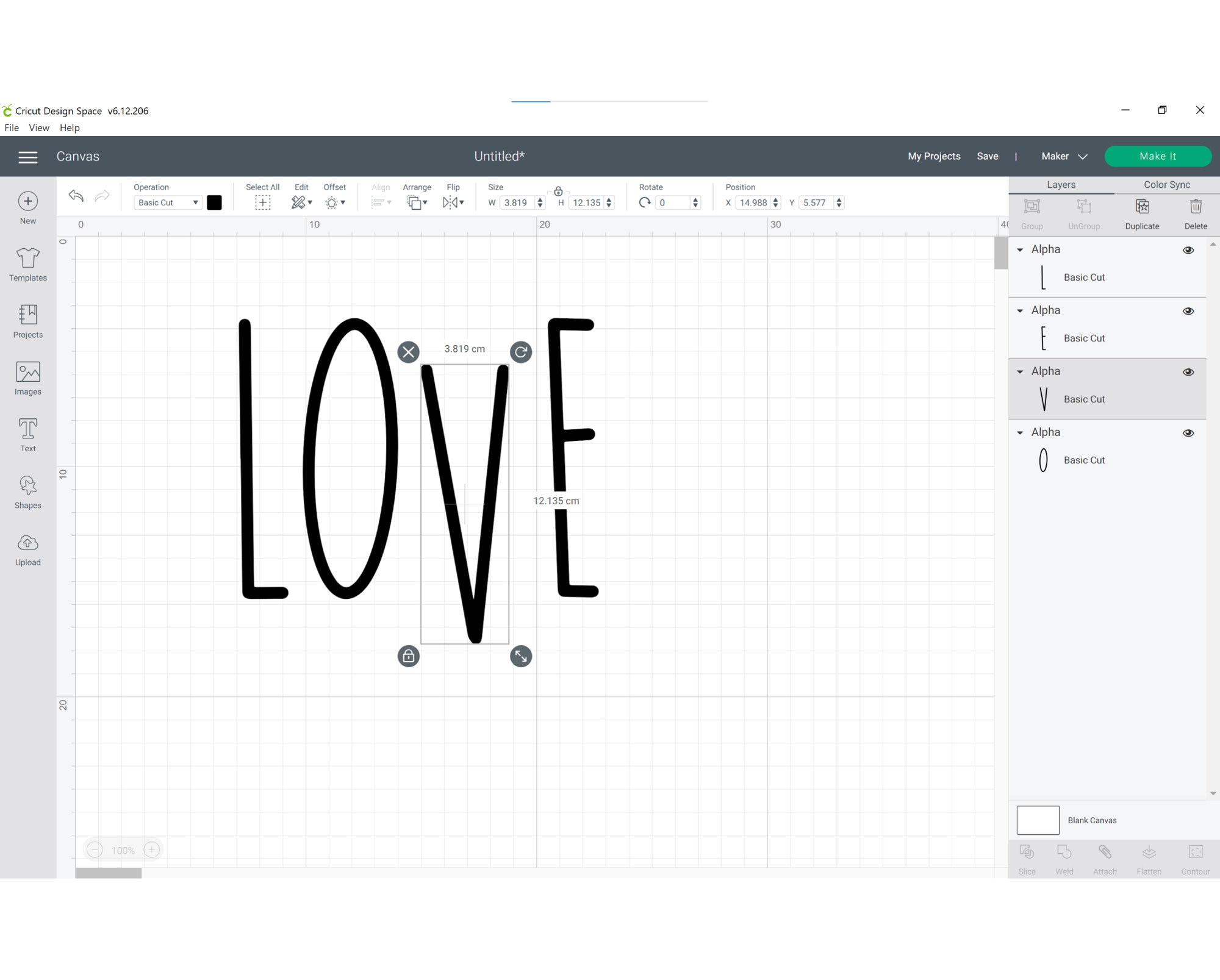
Task: Click the Width size input field
Action: pyautogui.click(x=517, y=203)
